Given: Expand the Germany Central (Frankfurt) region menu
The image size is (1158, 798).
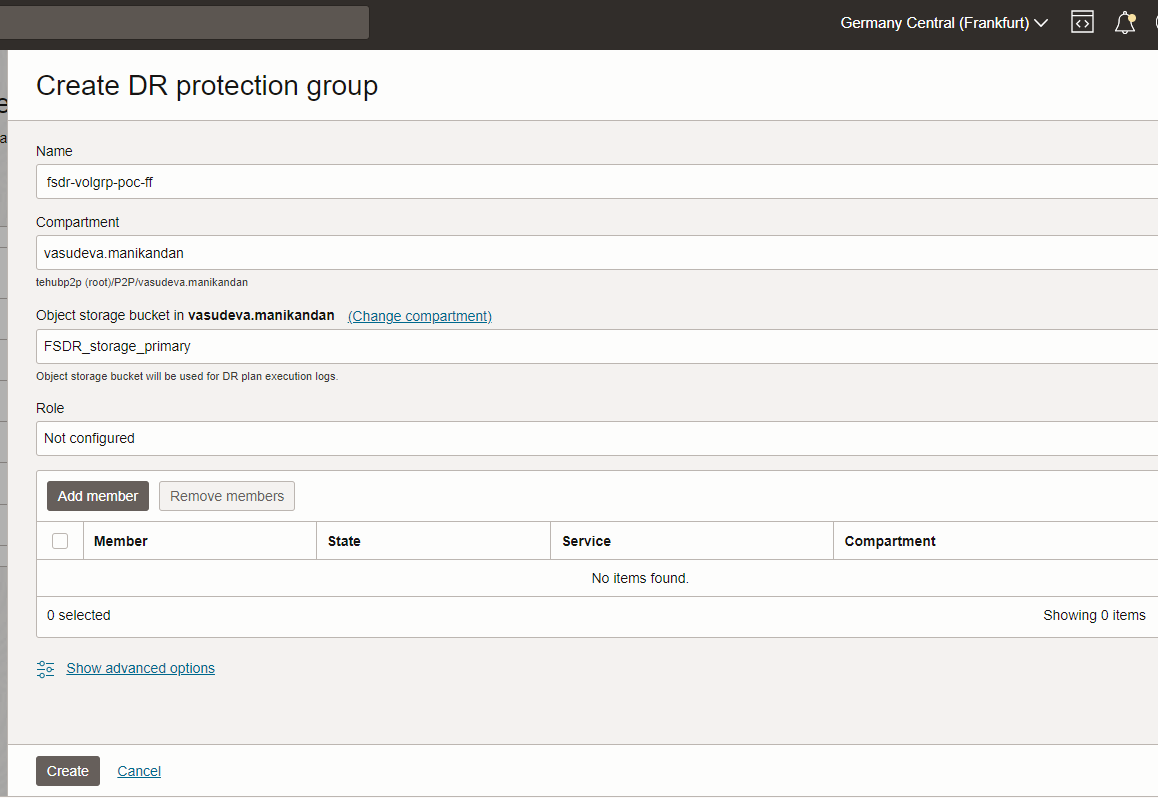Looking at the screenshot, I should (x=943, y=22).
